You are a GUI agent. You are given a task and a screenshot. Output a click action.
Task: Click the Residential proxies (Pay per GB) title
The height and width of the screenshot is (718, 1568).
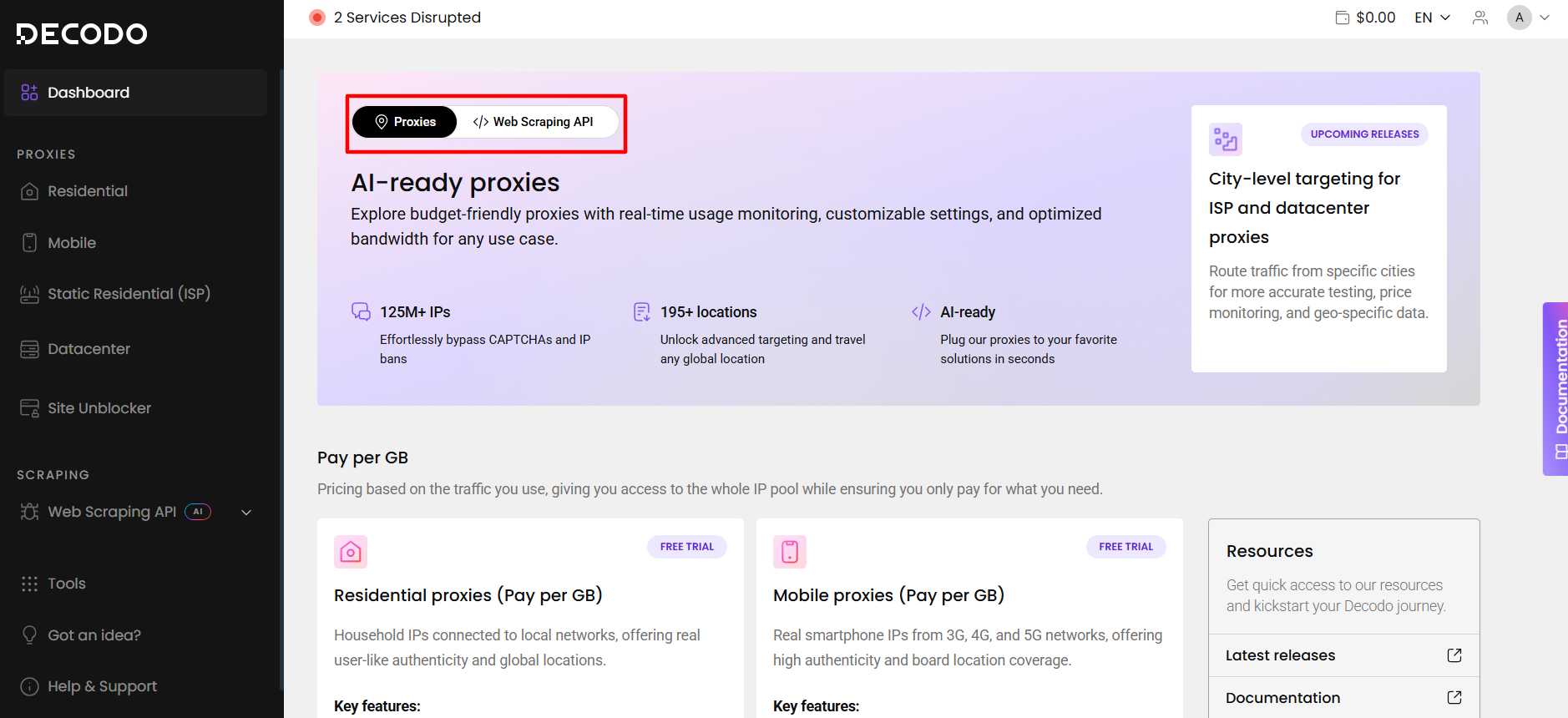468,595
